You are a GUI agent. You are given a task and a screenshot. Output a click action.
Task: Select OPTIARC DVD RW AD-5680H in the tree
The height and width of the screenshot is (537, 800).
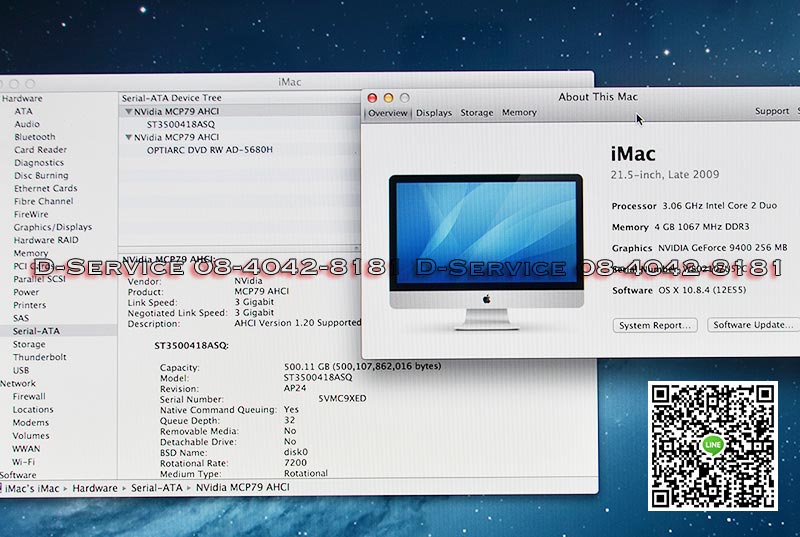coord(210,150)
